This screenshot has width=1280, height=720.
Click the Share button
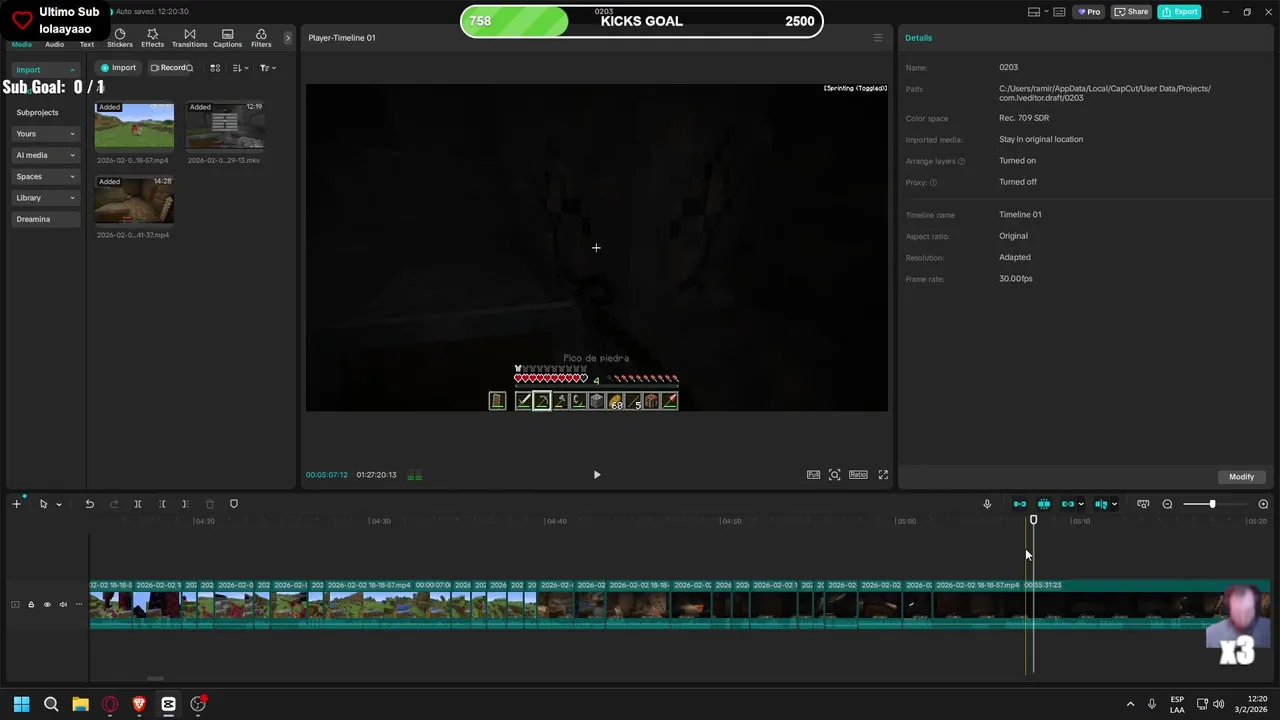click(1132, 12)
